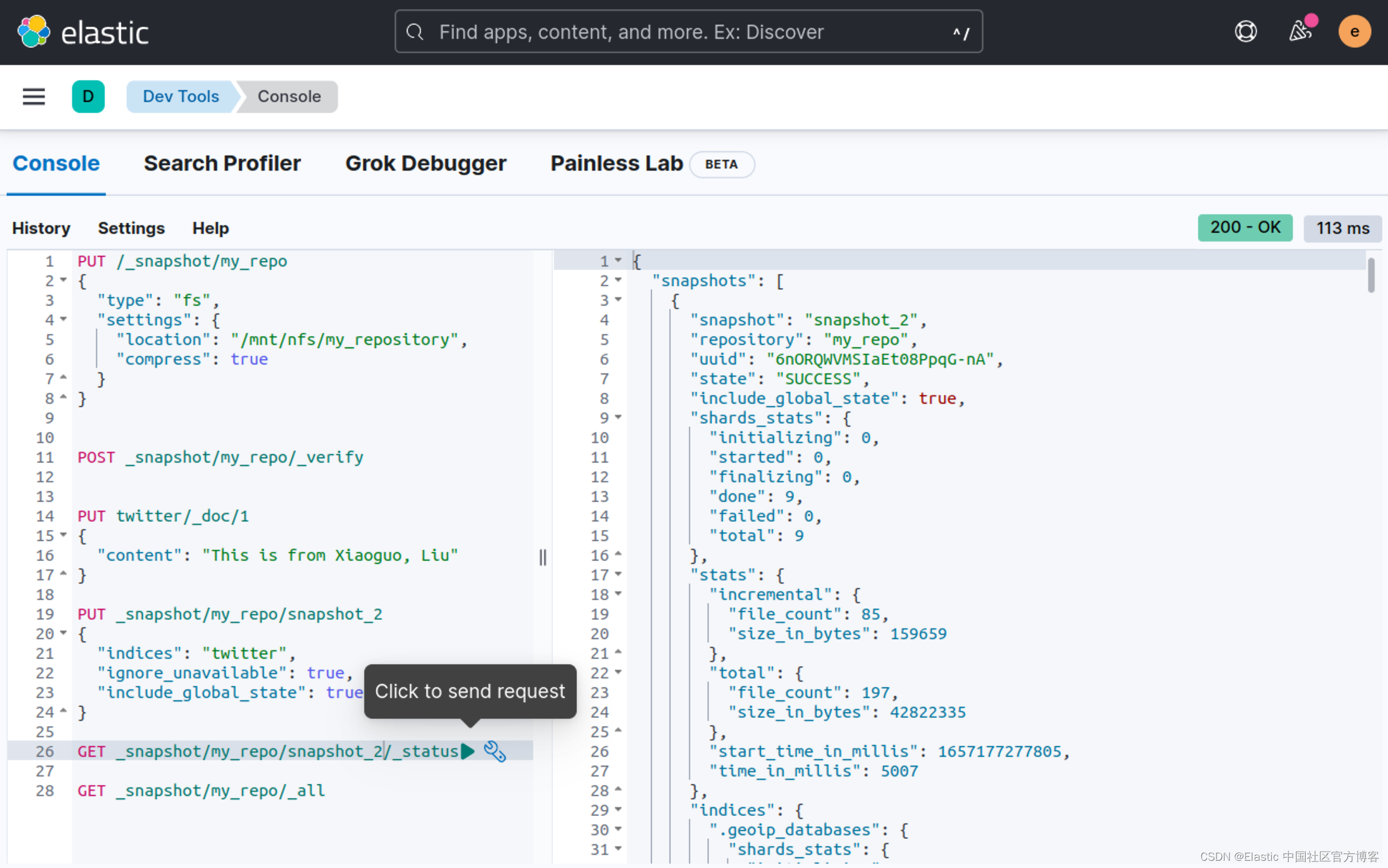Click the feedback pencil icon with pink dot
1388x868 pixels.
pos(1301,31)
